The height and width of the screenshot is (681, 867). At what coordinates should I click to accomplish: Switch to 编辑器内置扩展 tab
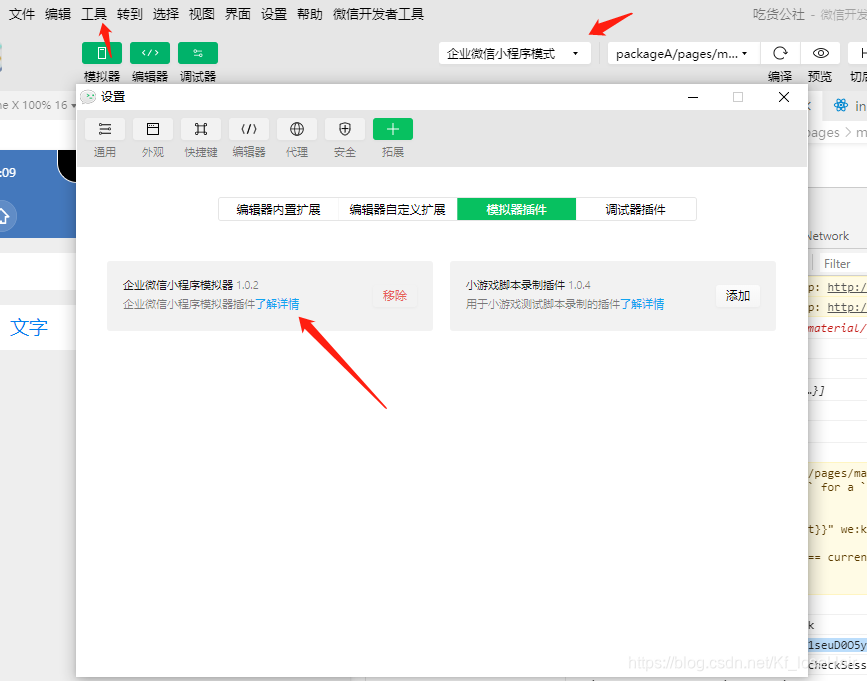coord(278,209)
